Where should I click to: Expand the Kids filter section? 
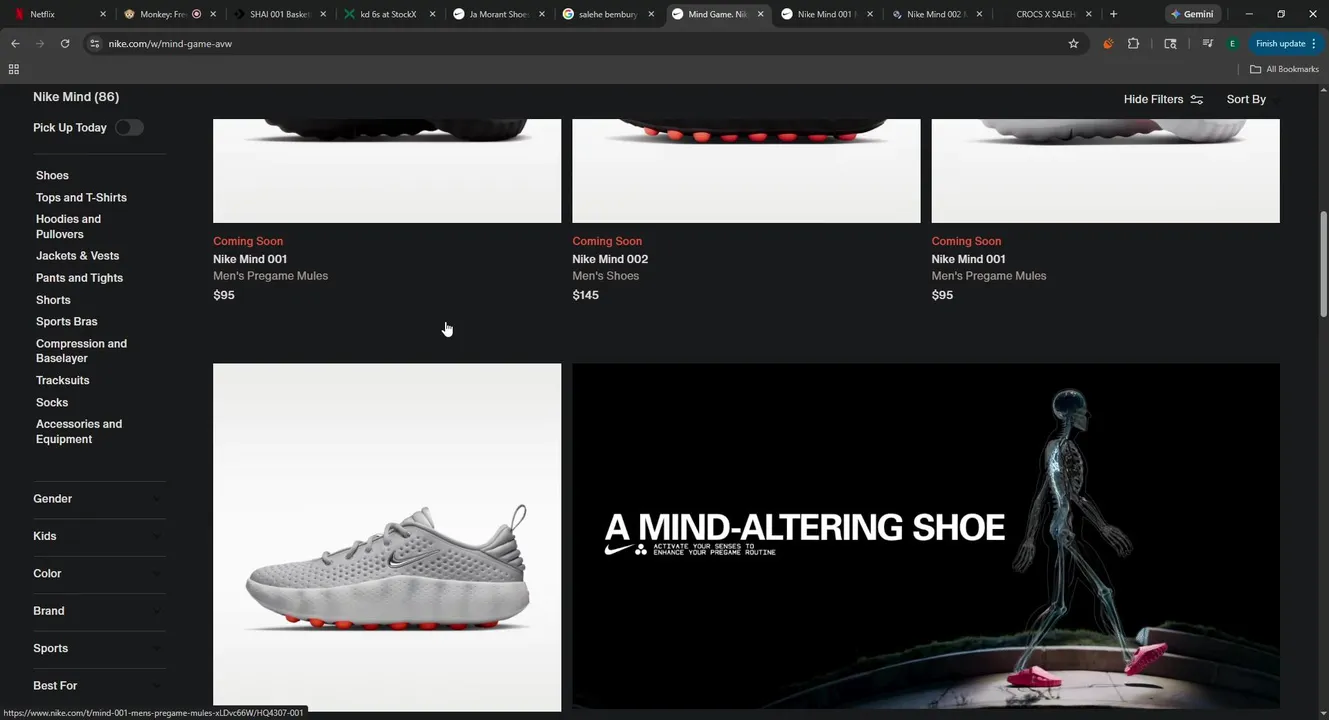(x=98, y=536)
